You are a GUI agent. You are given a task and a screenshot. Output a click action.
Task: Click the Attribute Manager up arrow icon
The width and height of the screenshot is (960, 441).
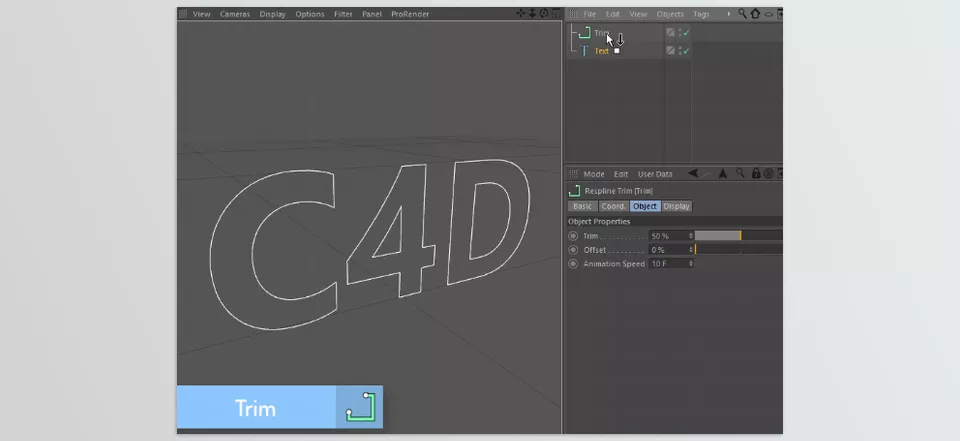pyautogui.click(x=722, y=173)
